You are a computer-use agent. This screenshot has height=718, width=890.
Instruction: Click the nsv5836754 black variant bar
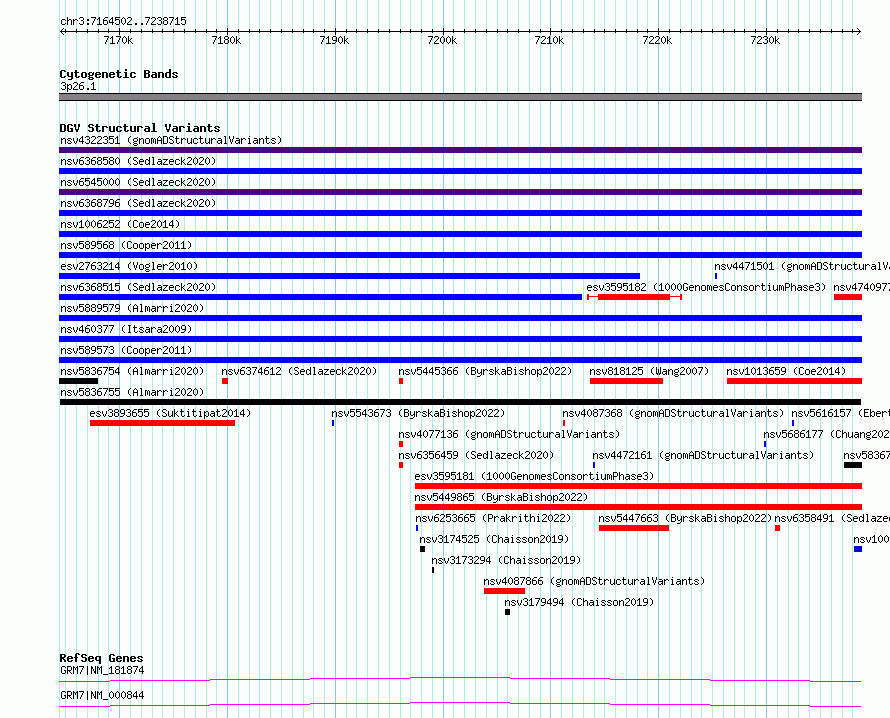pos(78,381)
